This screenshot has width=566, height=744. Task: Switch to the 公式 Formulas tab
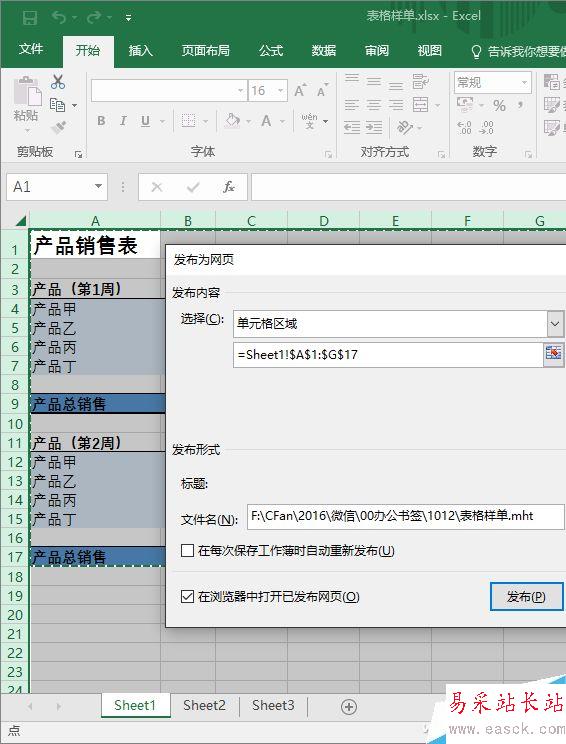point(271,50)
